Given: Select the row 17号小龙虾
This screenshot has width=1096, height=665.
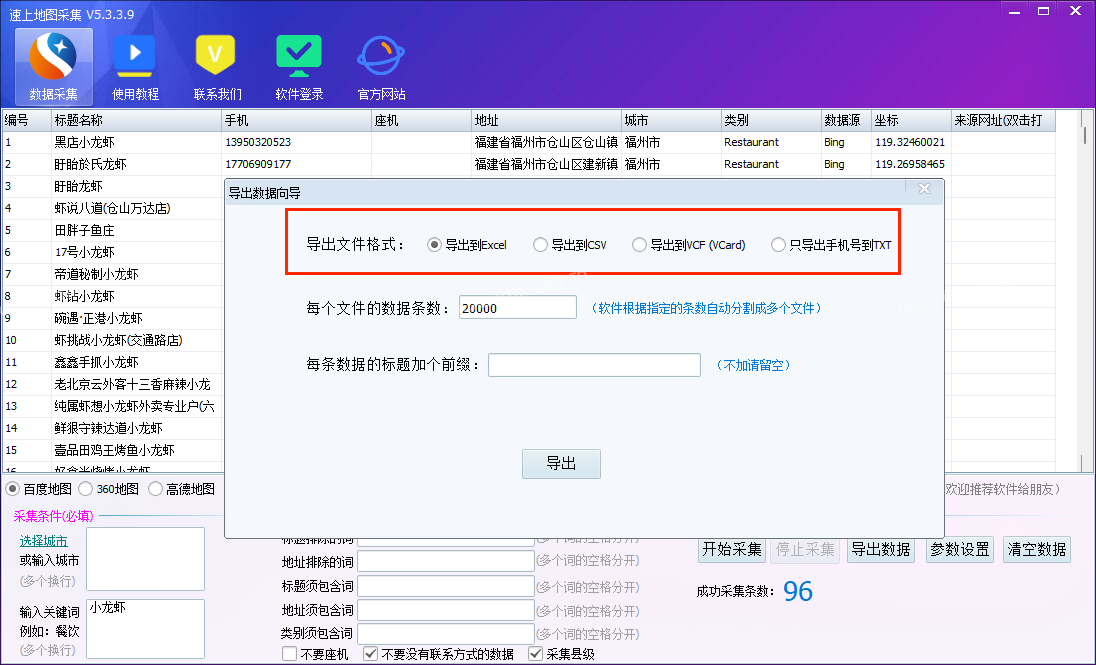Looking at the screenshot, I should (112, 252).
